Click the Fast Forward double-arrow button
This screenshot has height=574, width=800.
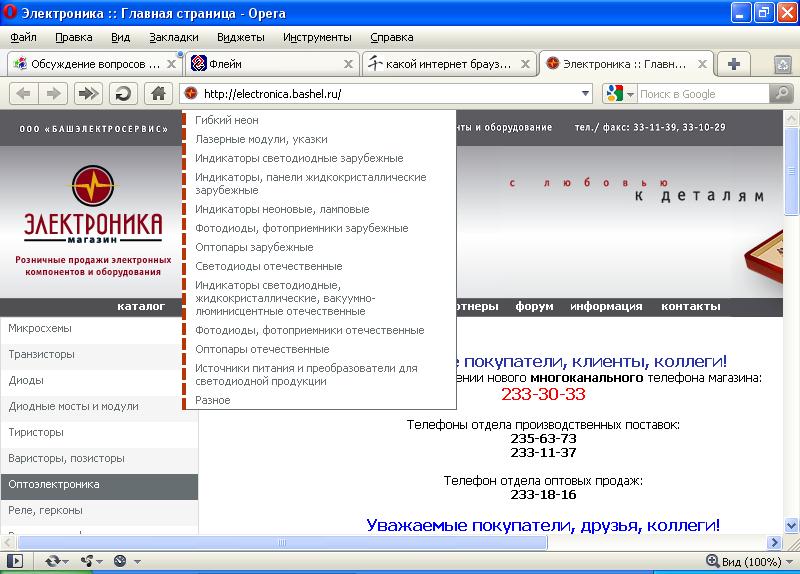(x=88, y=94)
